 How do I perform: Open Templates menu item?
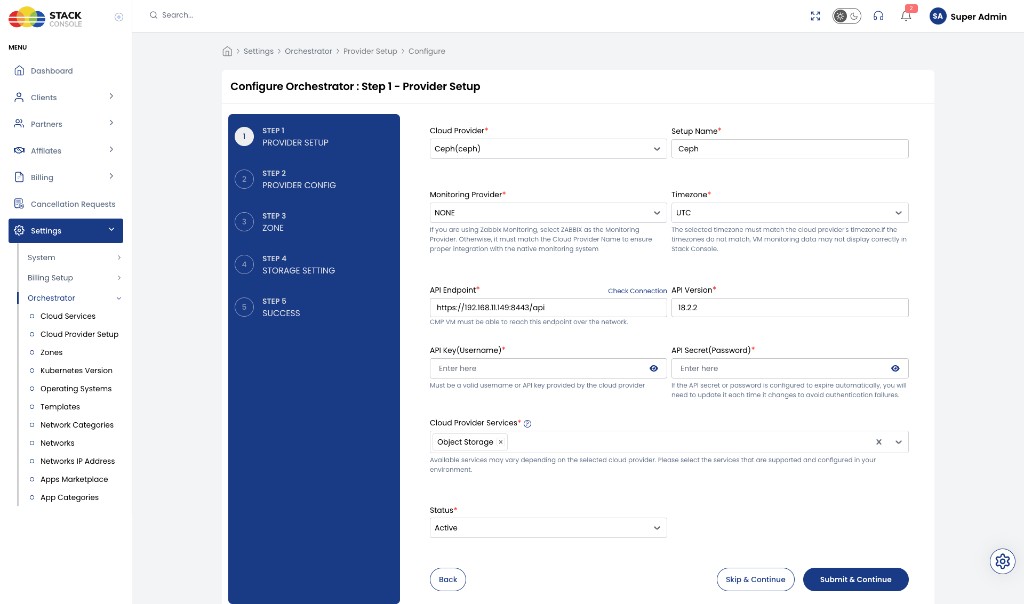[x=60, y=407]
